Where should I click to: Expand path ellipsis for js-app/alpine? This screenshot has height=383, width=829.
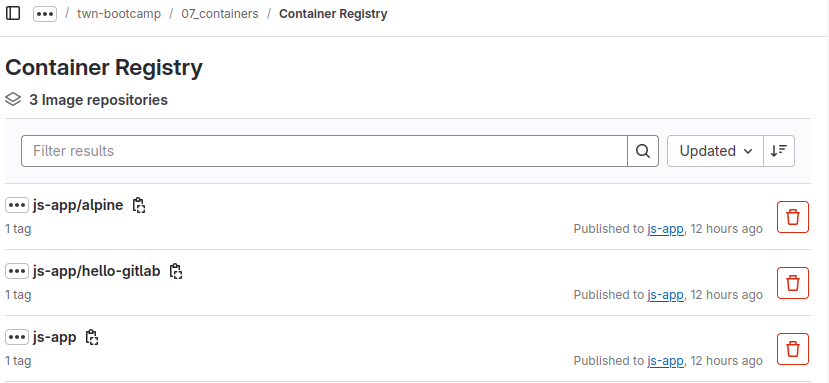pos(17,205)
